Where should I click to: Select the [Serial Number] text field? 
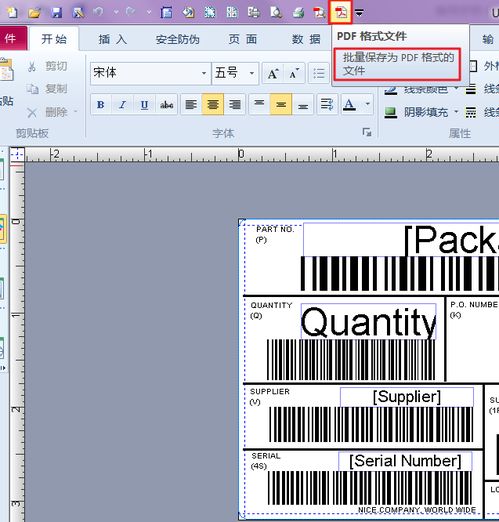[405, 461]
